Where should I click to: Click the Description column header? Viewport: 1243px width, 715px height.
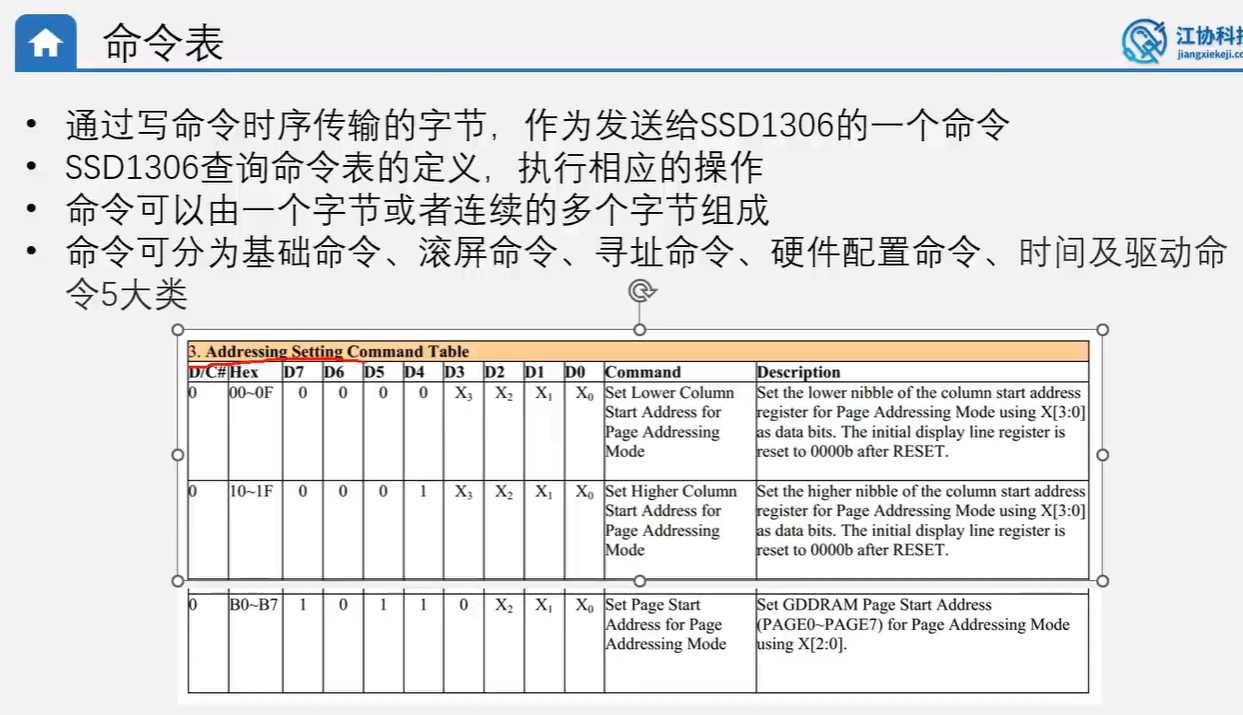[799, 372]
